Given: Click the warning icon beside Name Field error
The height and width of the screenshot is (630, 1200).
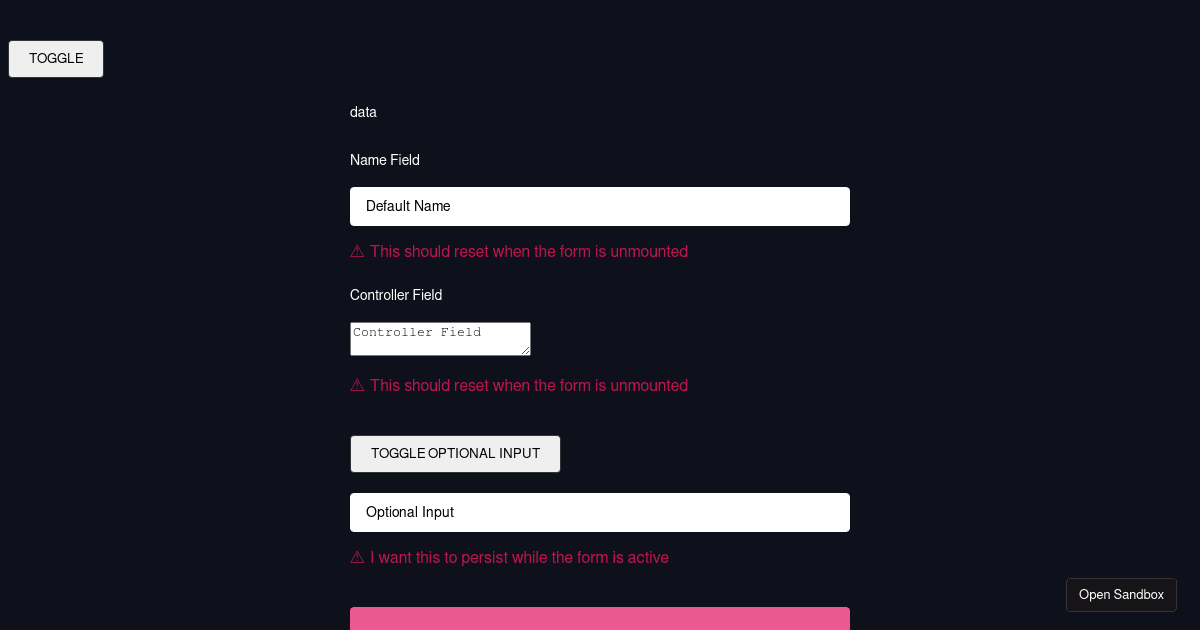Looking at the screenshot, I should 357,251.
